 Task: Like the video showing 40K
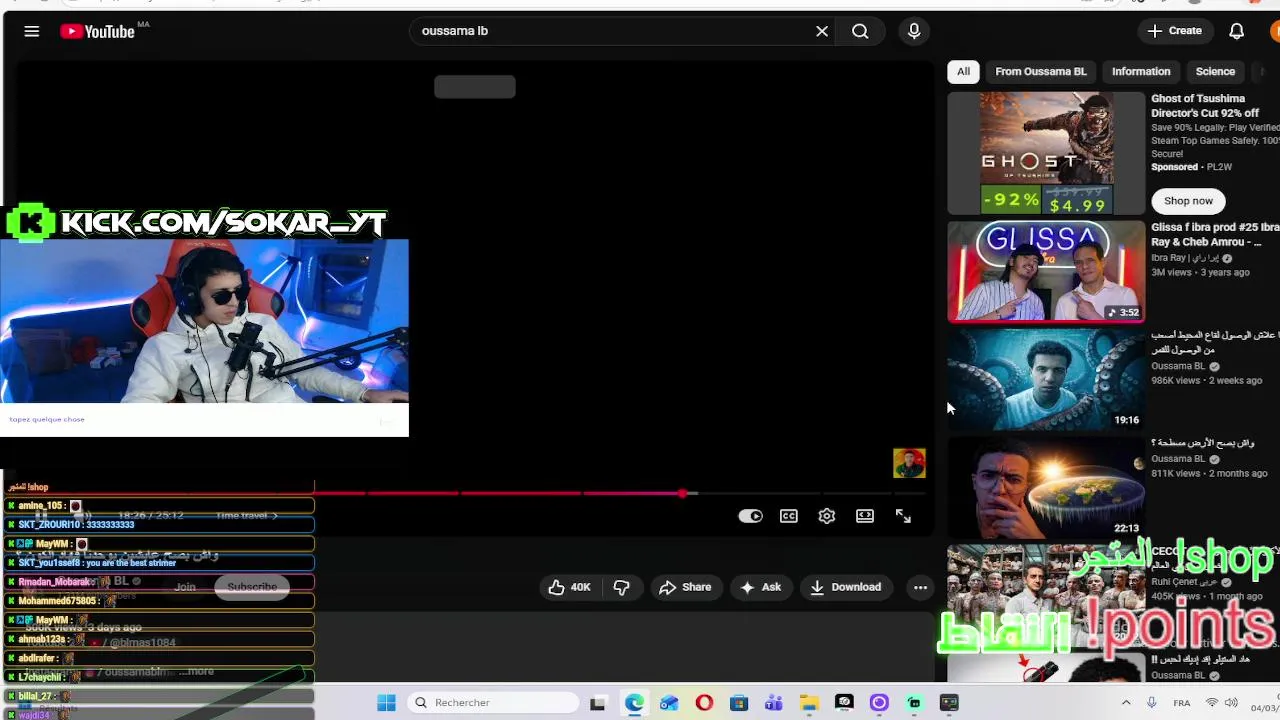569,587
